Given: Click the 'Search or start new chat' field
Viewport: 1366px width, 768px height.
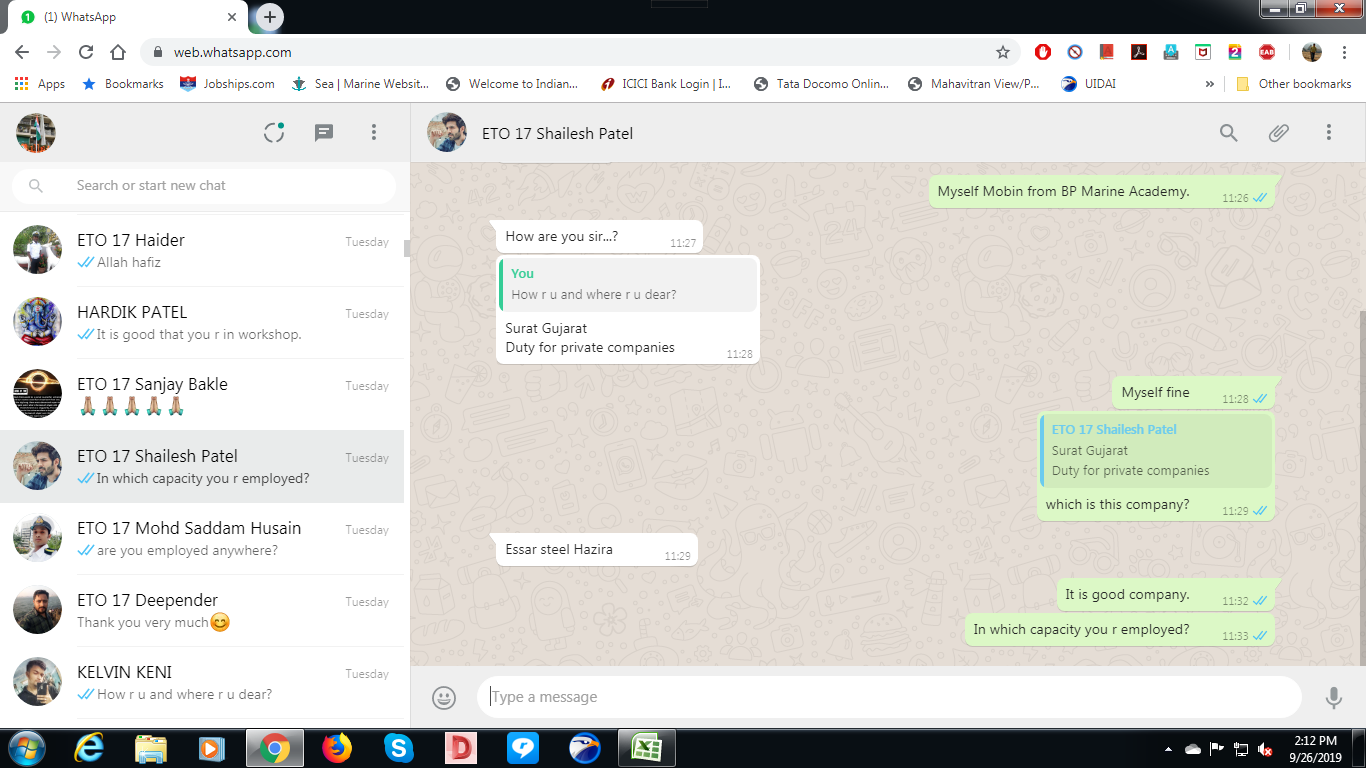Looking at the screenshot, I should pyautogui.click(x=204, y=185).
